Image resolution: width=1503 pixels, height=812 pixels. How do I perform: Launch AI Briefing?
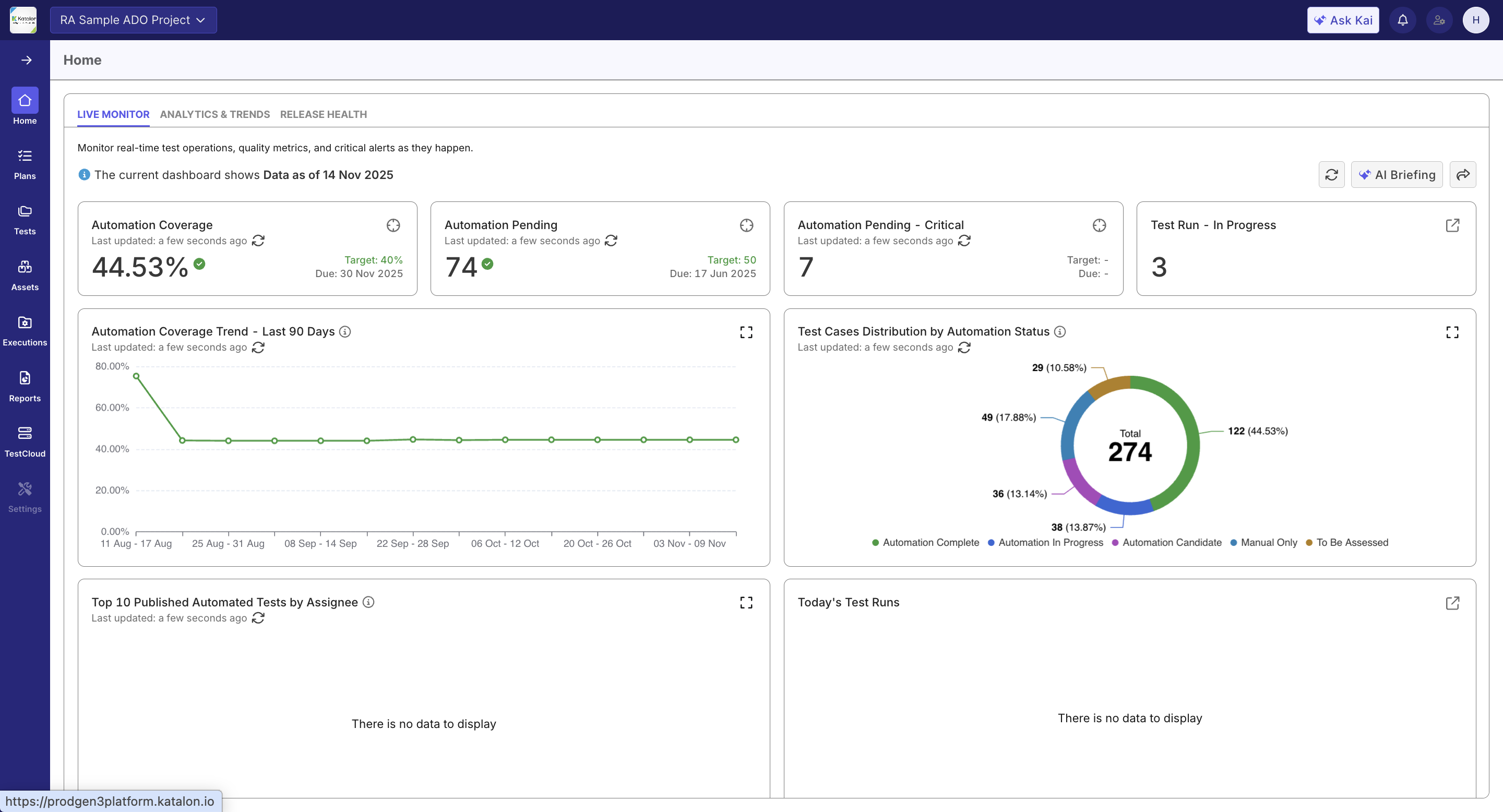click(x=1397, y=174)
